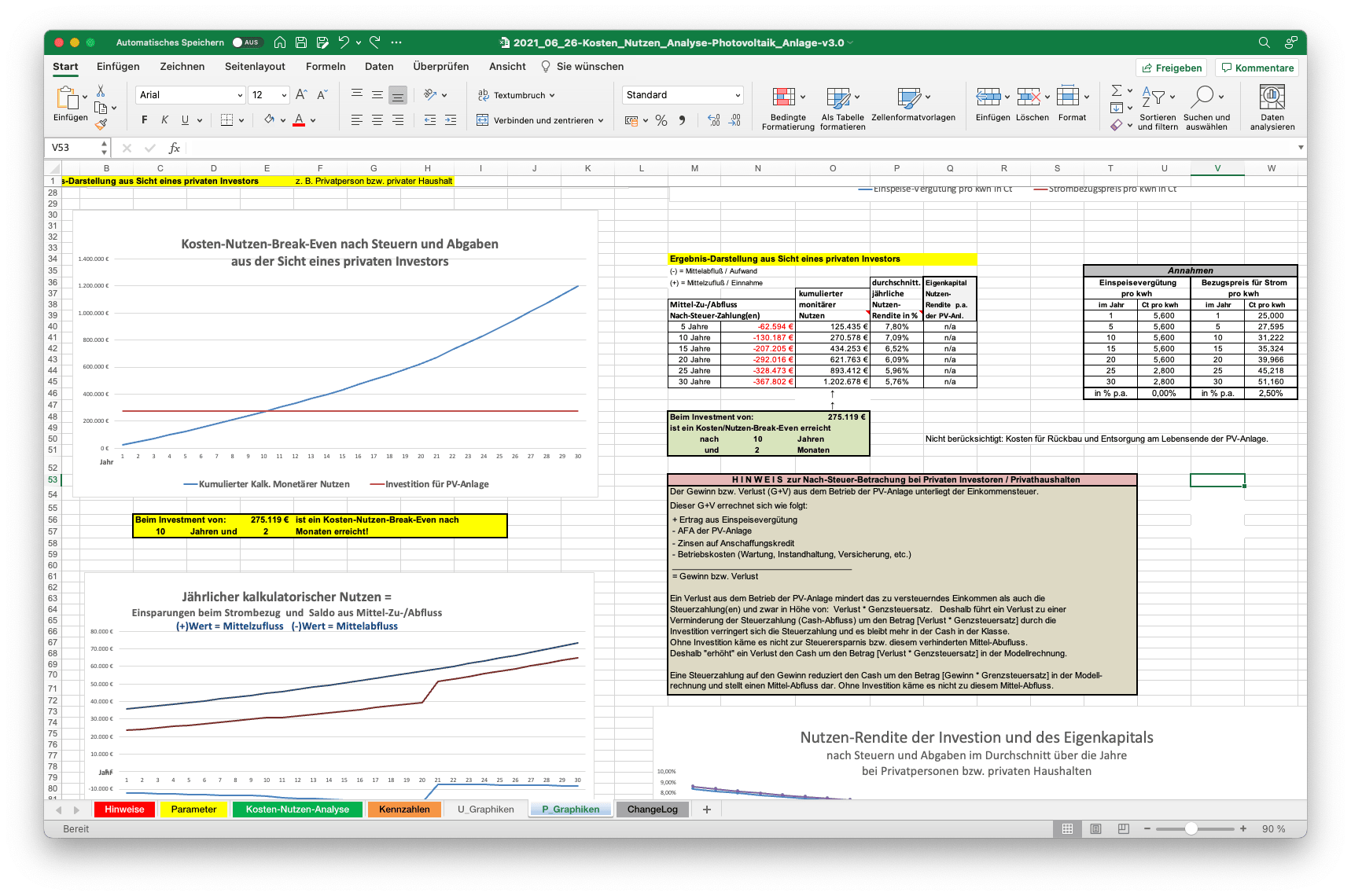The width and height of the screenshot is (1351, 896).
Task: Click the save floppy disk icon
Action: point(301,42)
